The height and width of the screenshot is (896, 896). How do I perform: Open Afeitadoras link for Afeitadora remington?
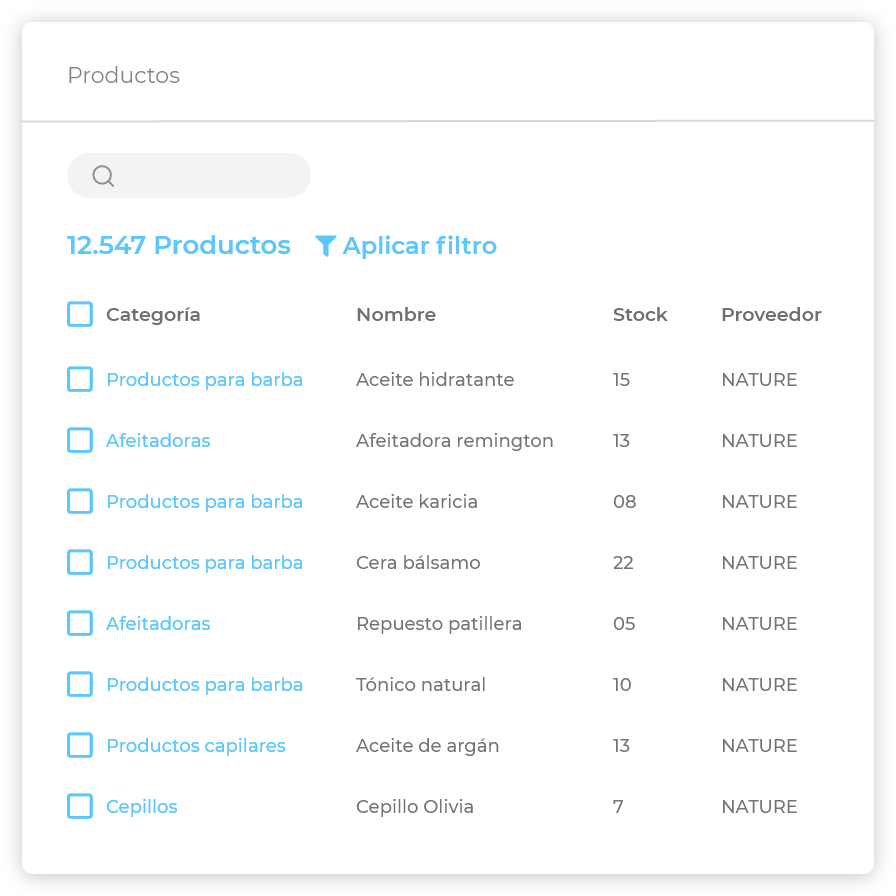(x=158, y=441)
